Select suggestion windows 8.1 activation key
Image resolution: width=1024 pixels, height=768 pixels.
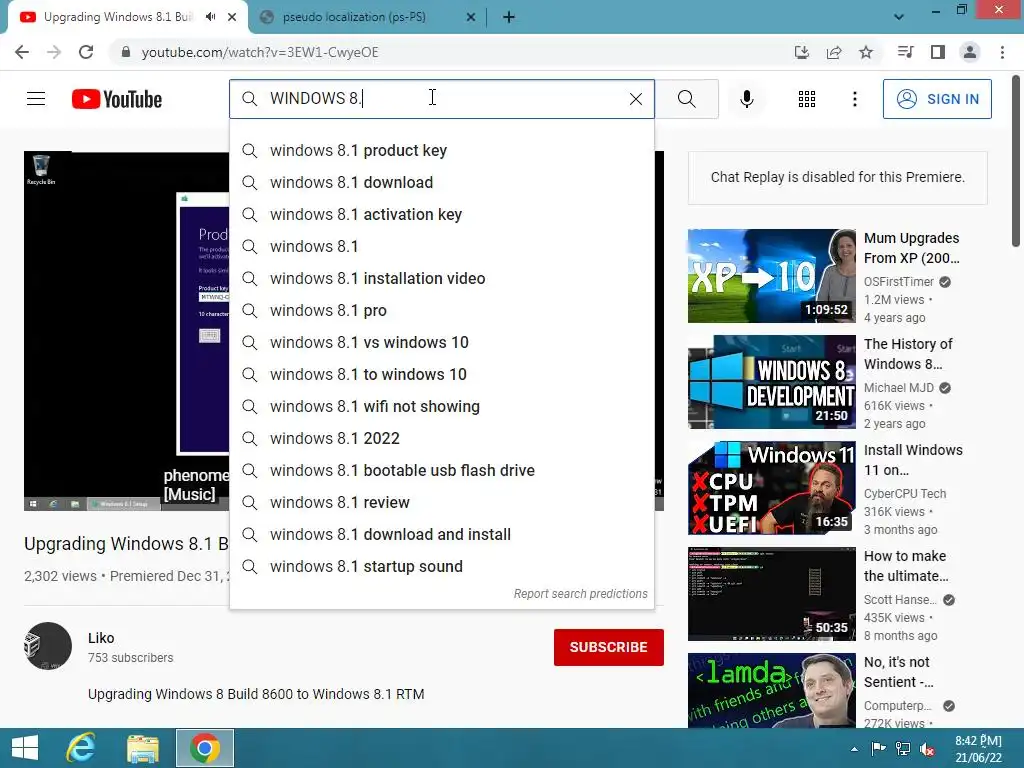tap(441, 215)
